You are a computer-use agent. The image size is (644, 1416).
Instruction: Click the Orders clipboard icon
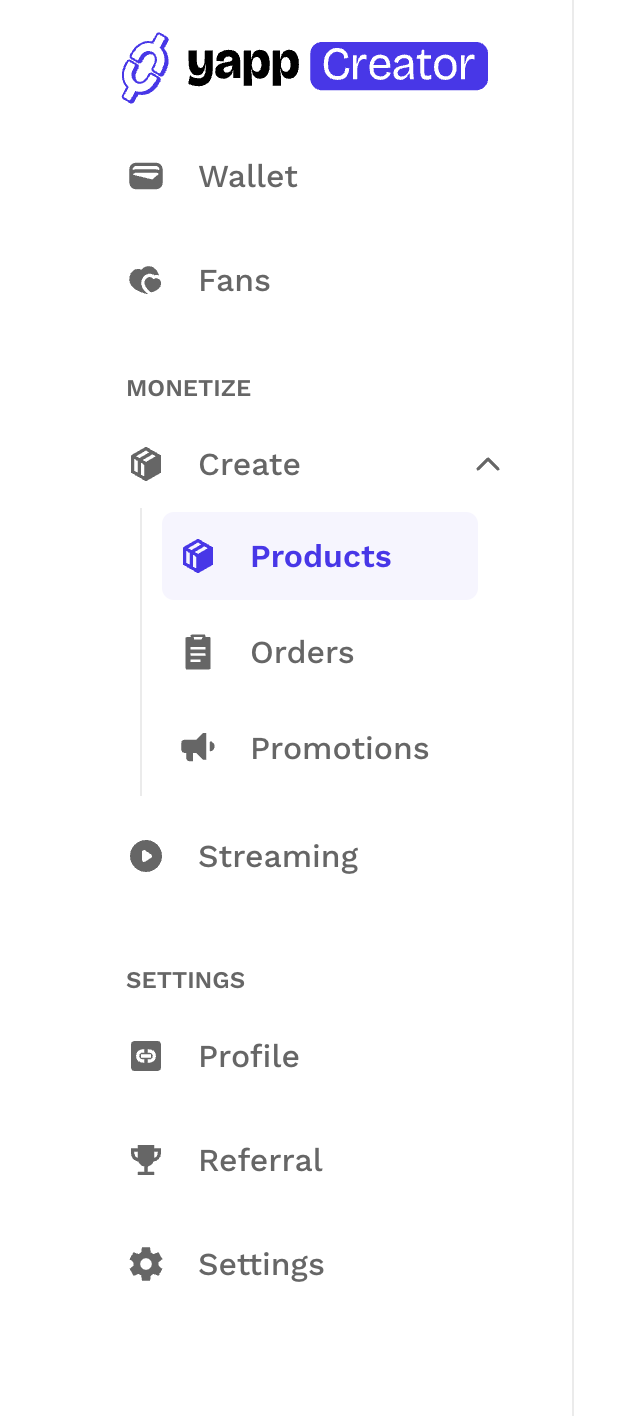198,653
